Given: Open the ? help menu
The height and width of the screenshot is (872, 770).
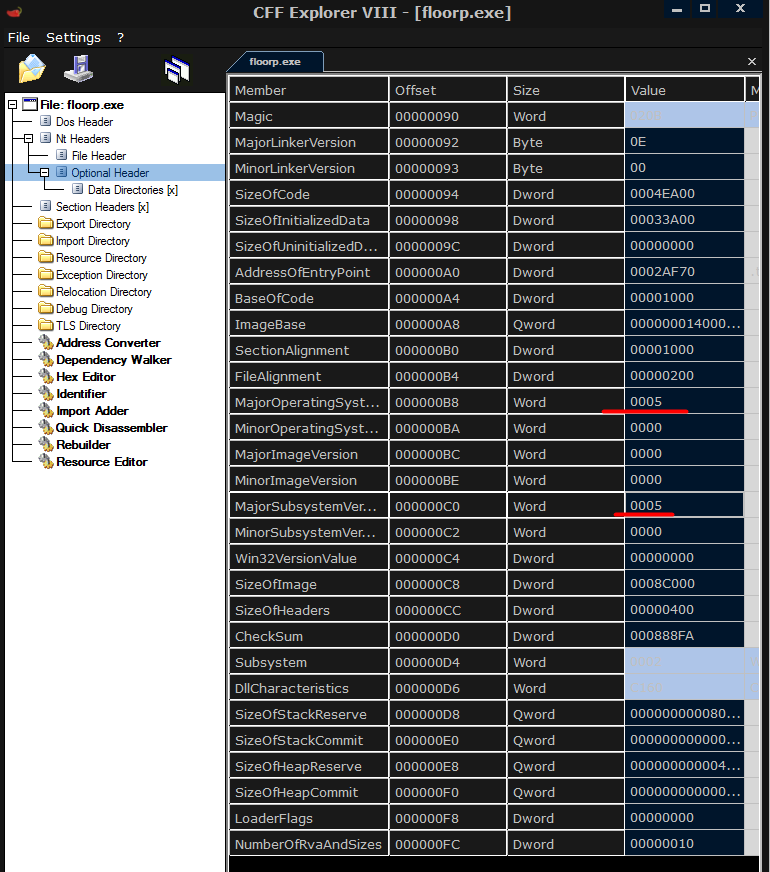Looking at the screenshot, I should pos(121,37).
